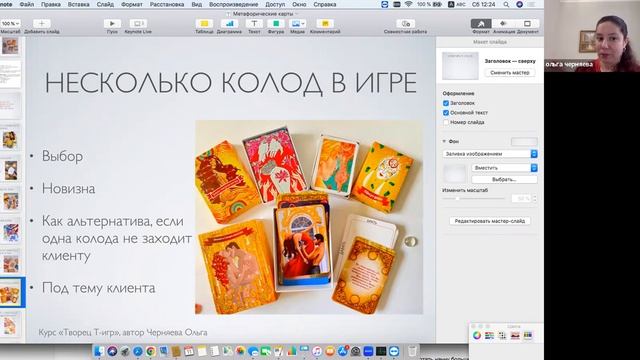Select the highlighted current slide thumbnail in navigator
Viewport: 640px width, 360px height.
click(11, 292)
